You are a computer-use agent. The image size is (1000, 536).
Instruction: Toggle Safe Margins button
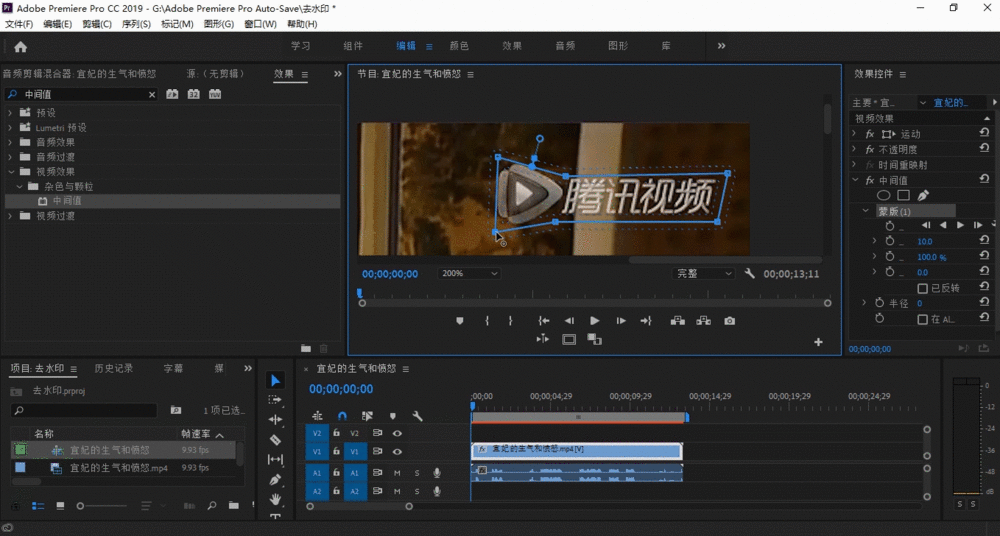tap(569, 339)
